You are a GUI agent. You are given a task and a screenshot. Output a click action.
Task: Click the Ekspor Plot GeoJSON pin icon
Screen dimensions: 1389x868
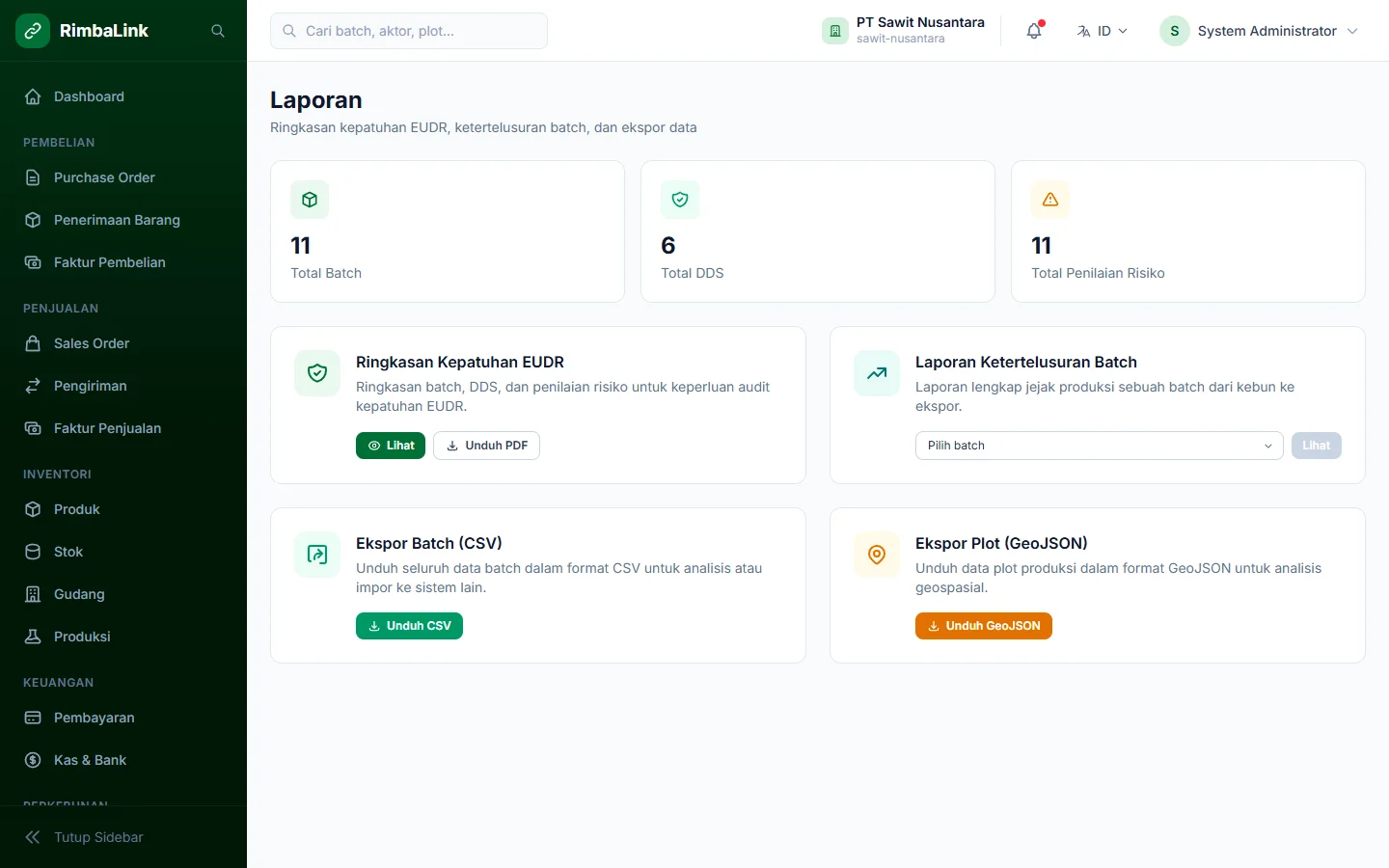click(877, 555)
